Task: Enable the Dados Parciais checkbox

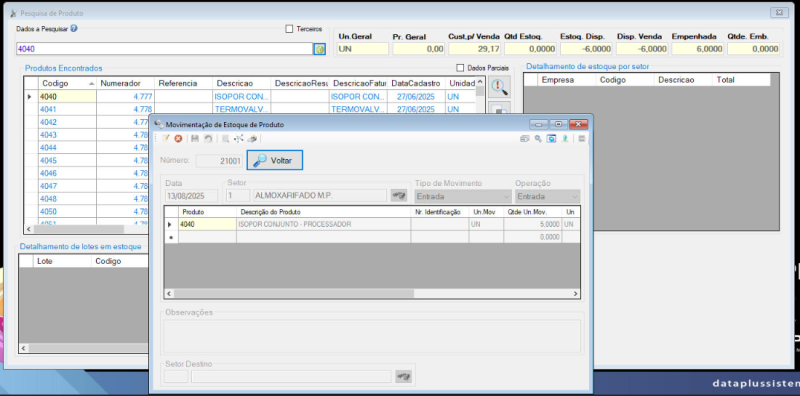Action: coord(460,68)
